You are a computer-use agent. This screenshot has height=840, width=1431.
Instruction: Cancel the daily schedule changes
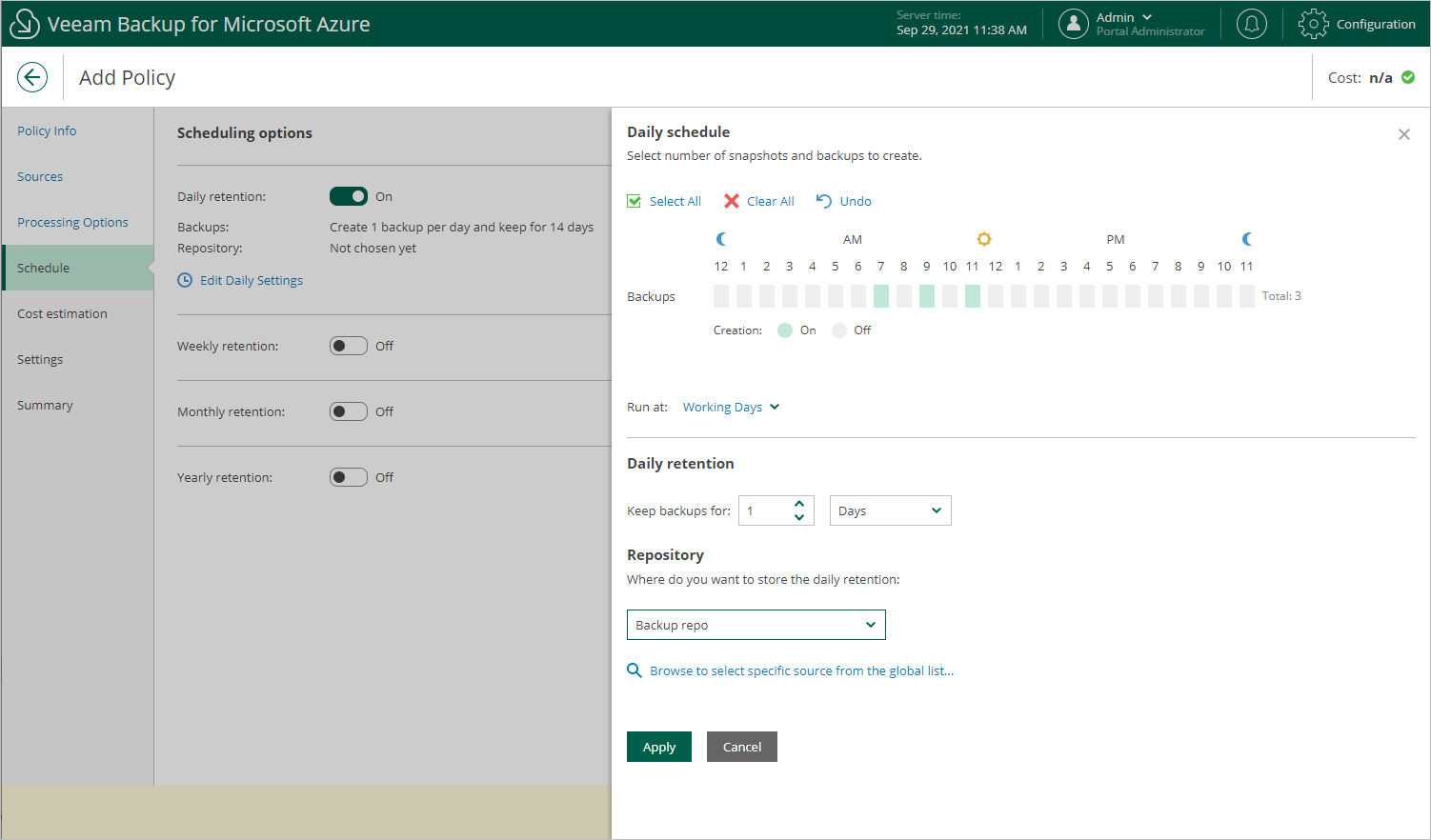742,747
